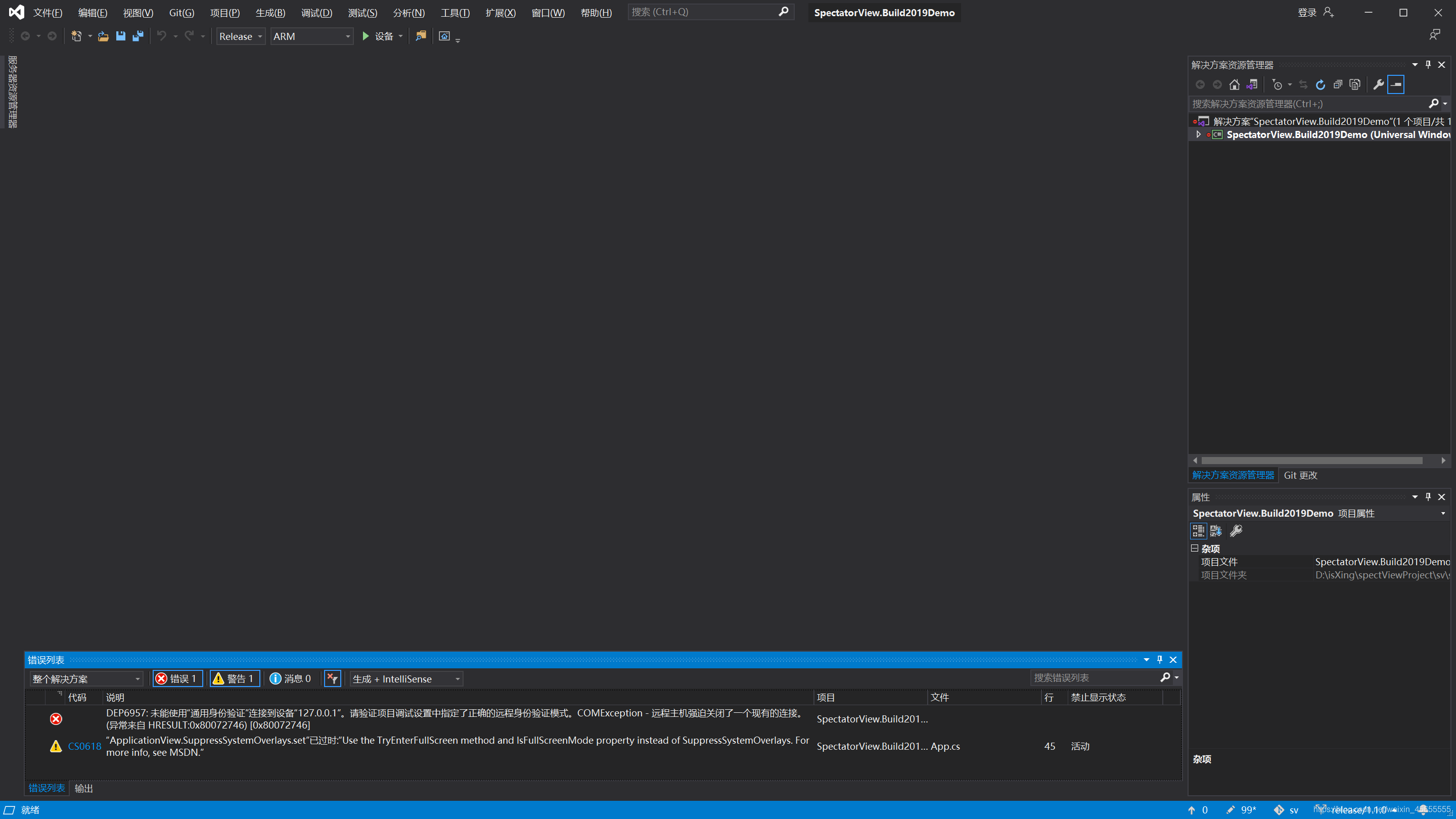Screen dimensions: 1456x819
Task: Click the Save All files icon
Action: click(x=139, y=36)
